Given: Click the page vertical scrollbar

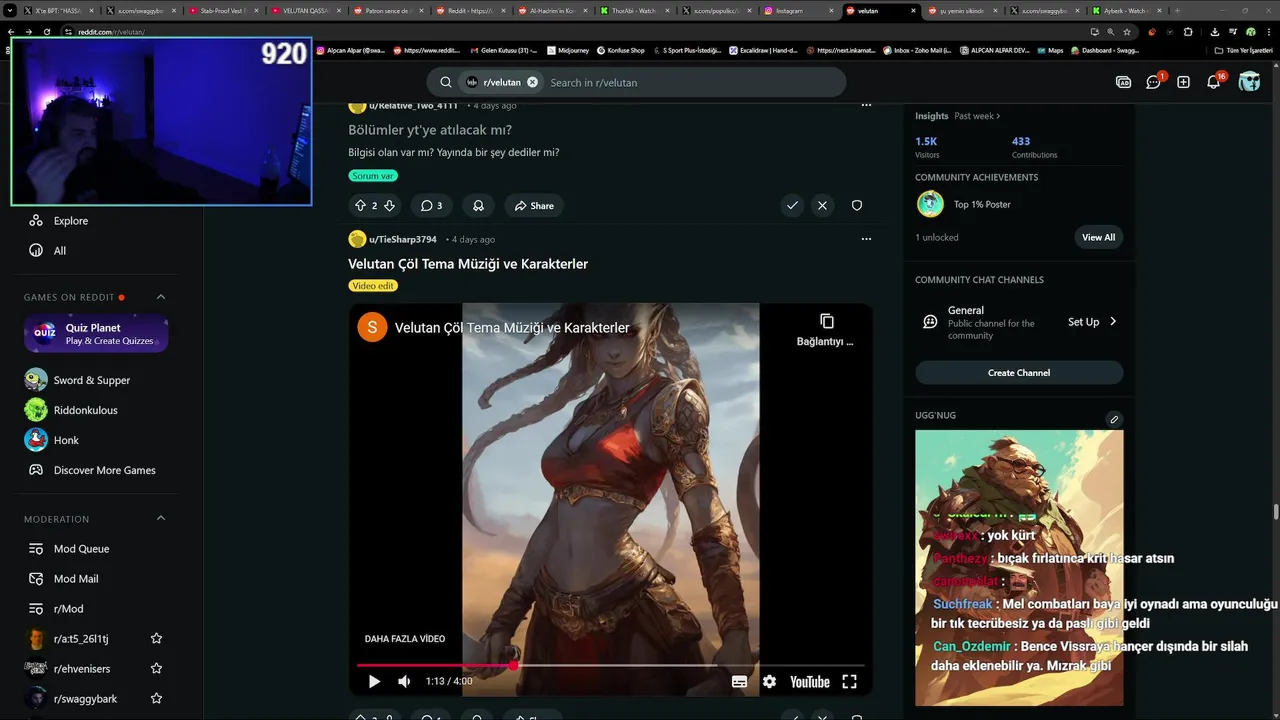Looking at the screenshot, I should click(x=1275, y=512).
